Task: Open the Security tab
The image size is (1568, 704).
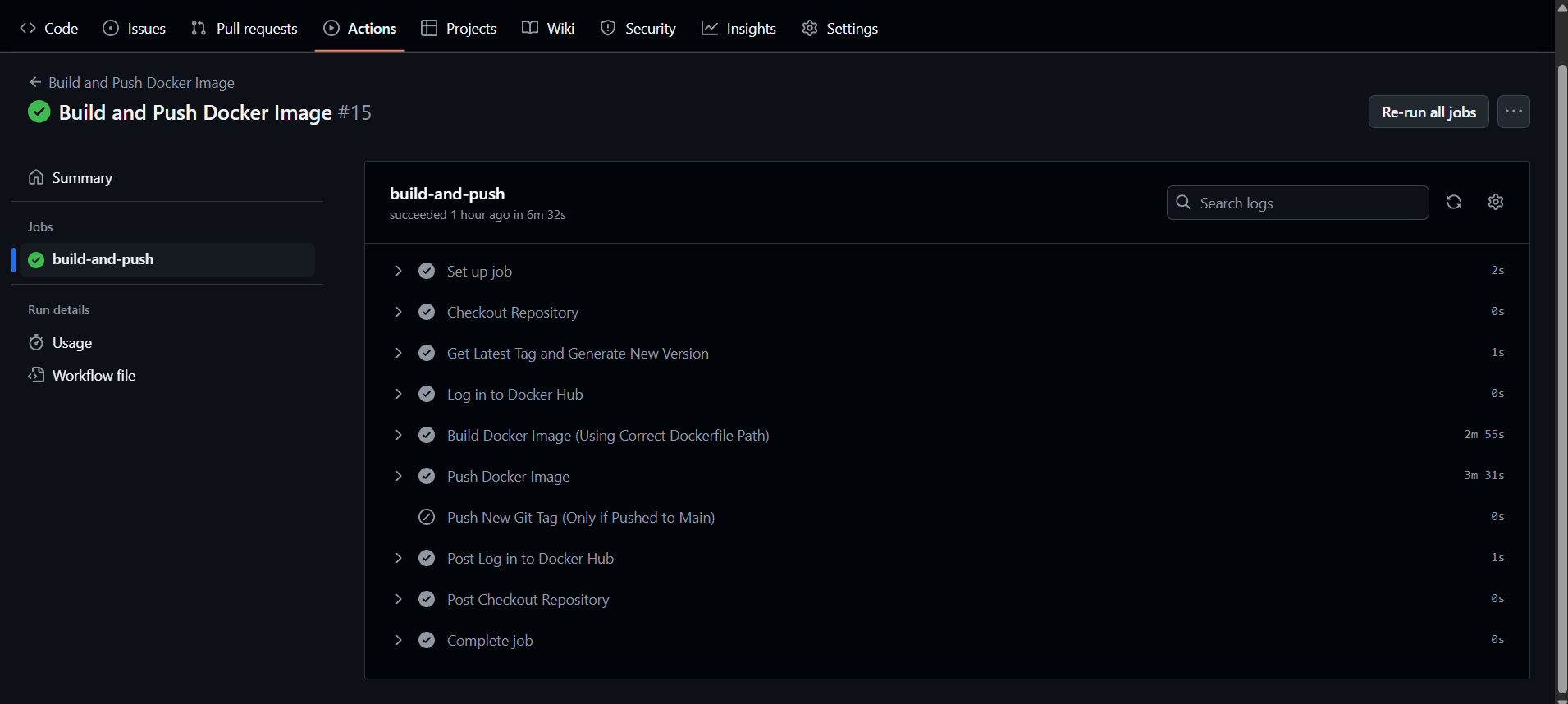Action: (638, 28)
